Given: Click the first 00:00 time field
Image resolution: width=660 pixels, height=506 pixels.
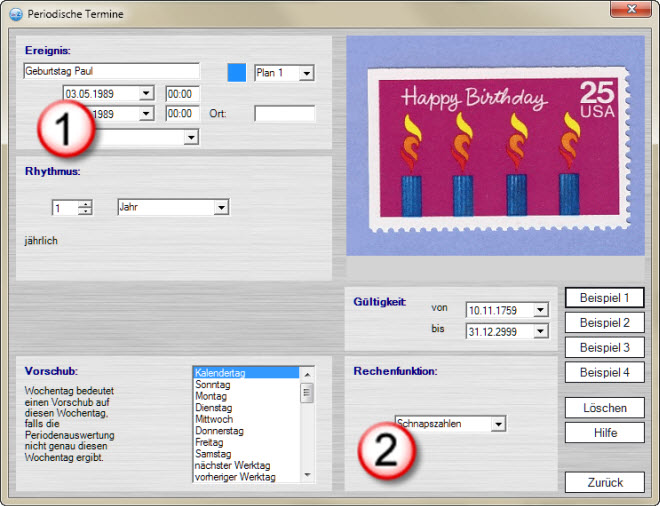Looking at the screenshot, I should pyautogui.click(x=183, y=93).
